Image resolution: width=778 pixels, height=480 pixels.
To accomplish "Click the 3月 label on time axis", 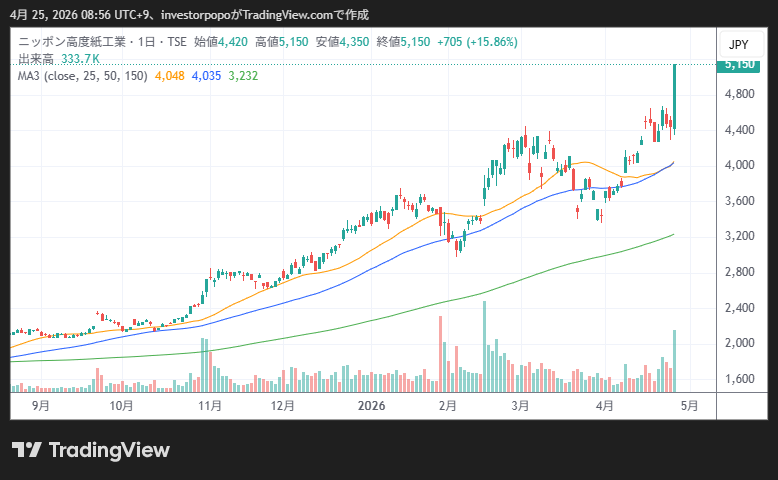I will coord(520,406).
